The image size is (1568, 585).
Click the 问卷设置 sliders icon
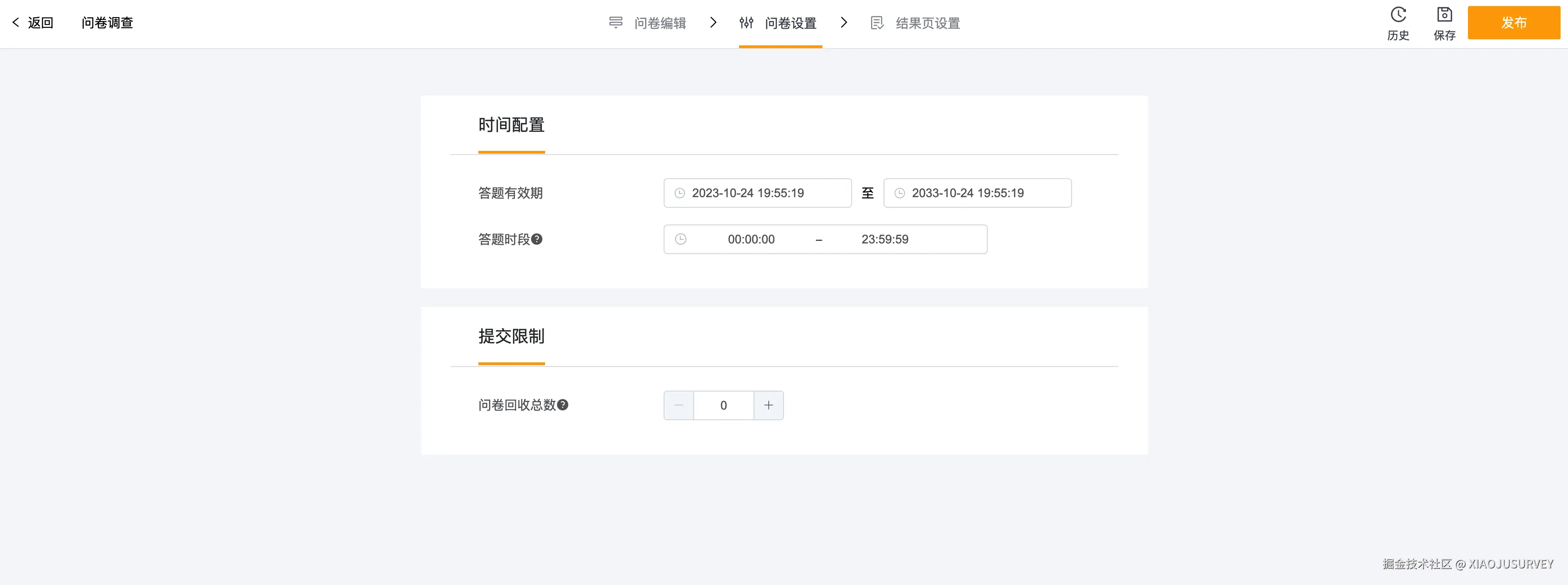click(x=746, y=23)
